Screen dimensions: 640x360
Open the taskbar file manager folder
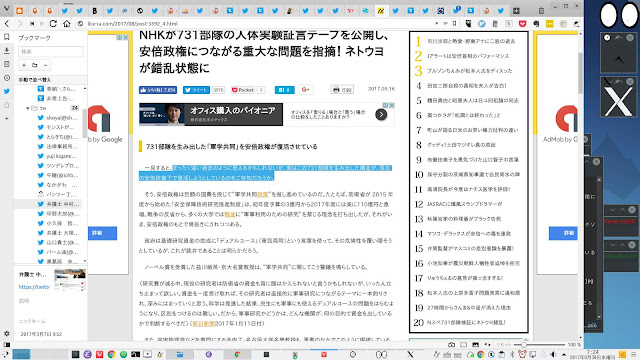pos(180,354)
